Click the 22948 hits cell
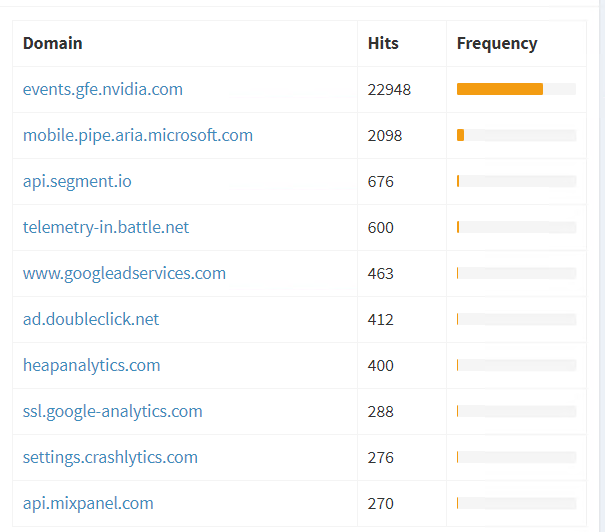The height and width of the screenshot is (532, 605). pos(389,90)
